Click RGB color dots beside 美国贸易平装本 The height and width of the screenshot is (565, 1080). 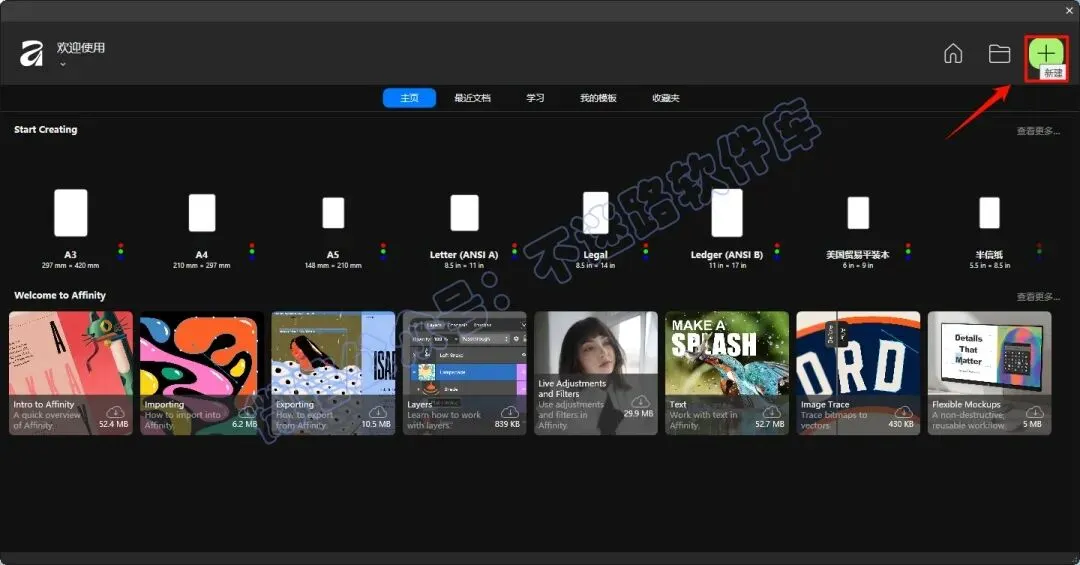[908, 251]
